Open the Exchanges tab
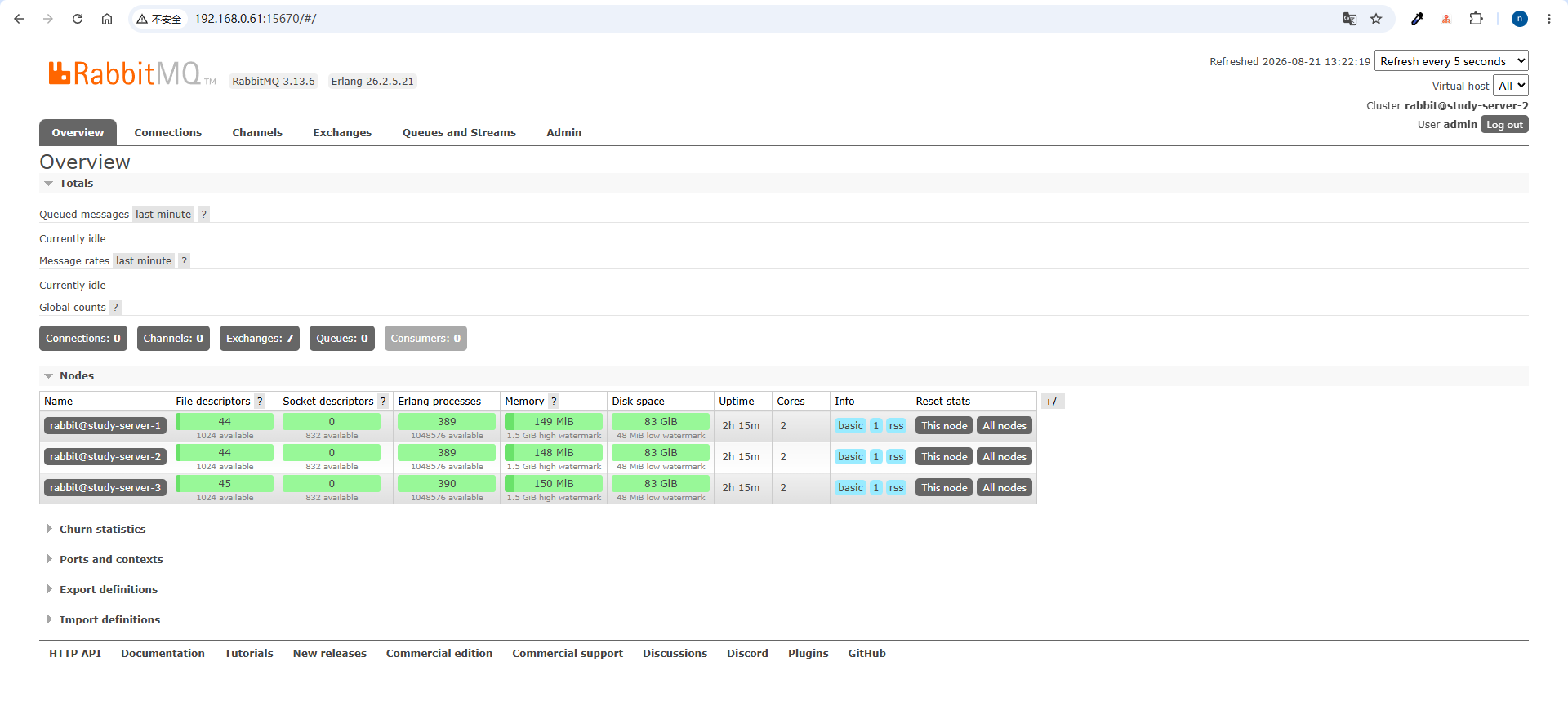The width and height of the screenshot is (1568, 710). (x=342, y=133)
